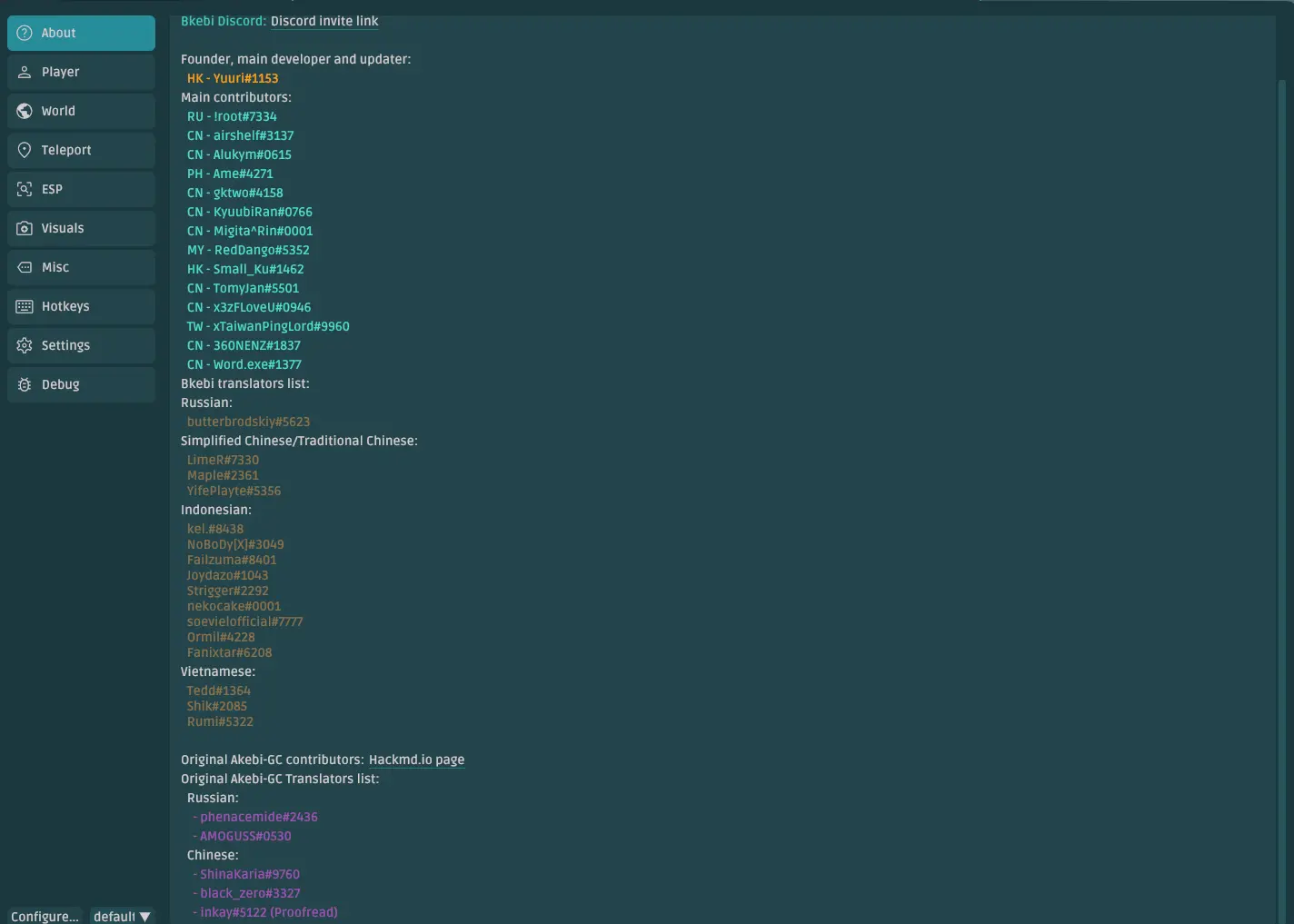Go to the World tab

point(81,111)
